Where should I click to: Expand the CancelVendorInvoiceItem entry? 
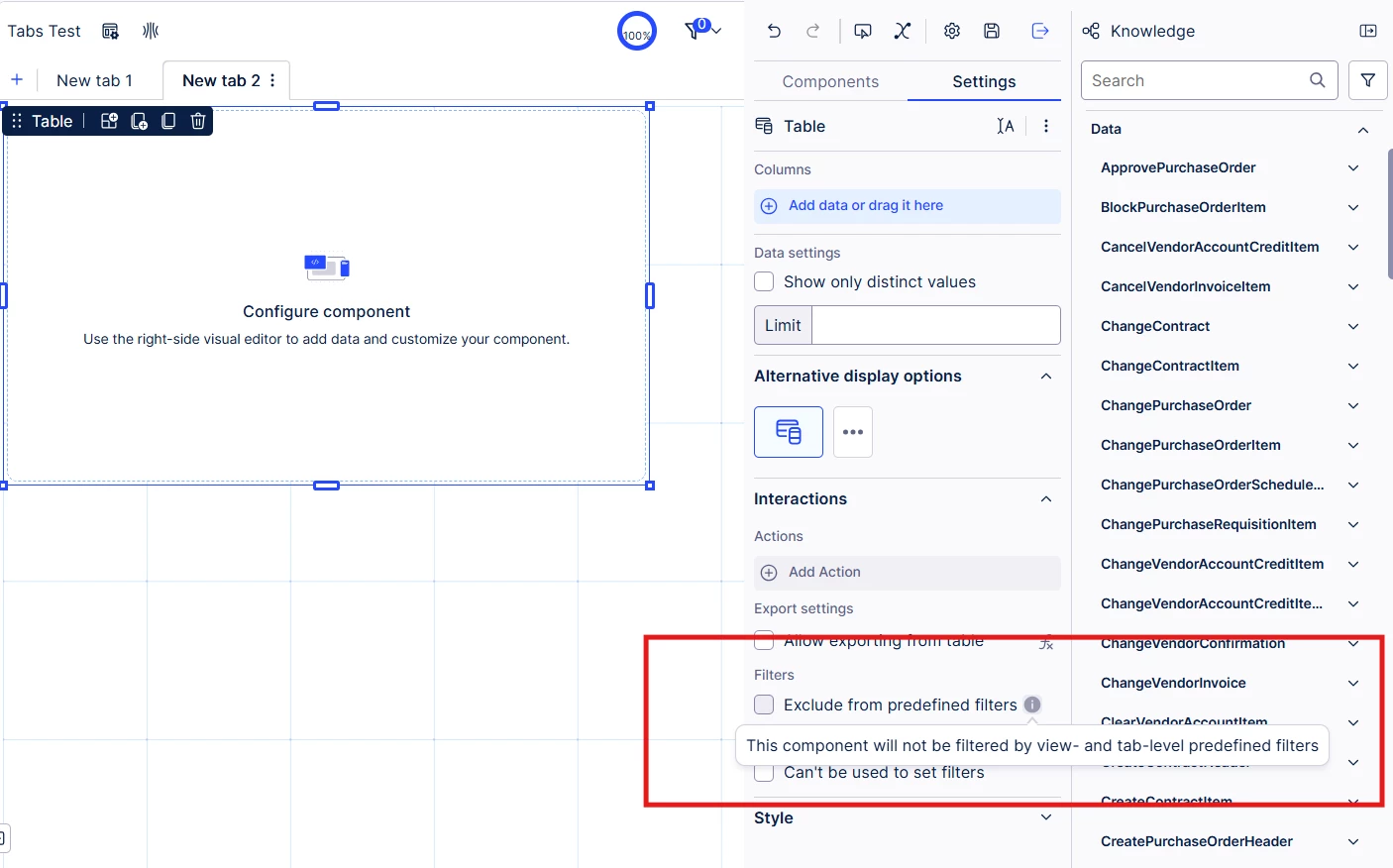click(1353, 287)
